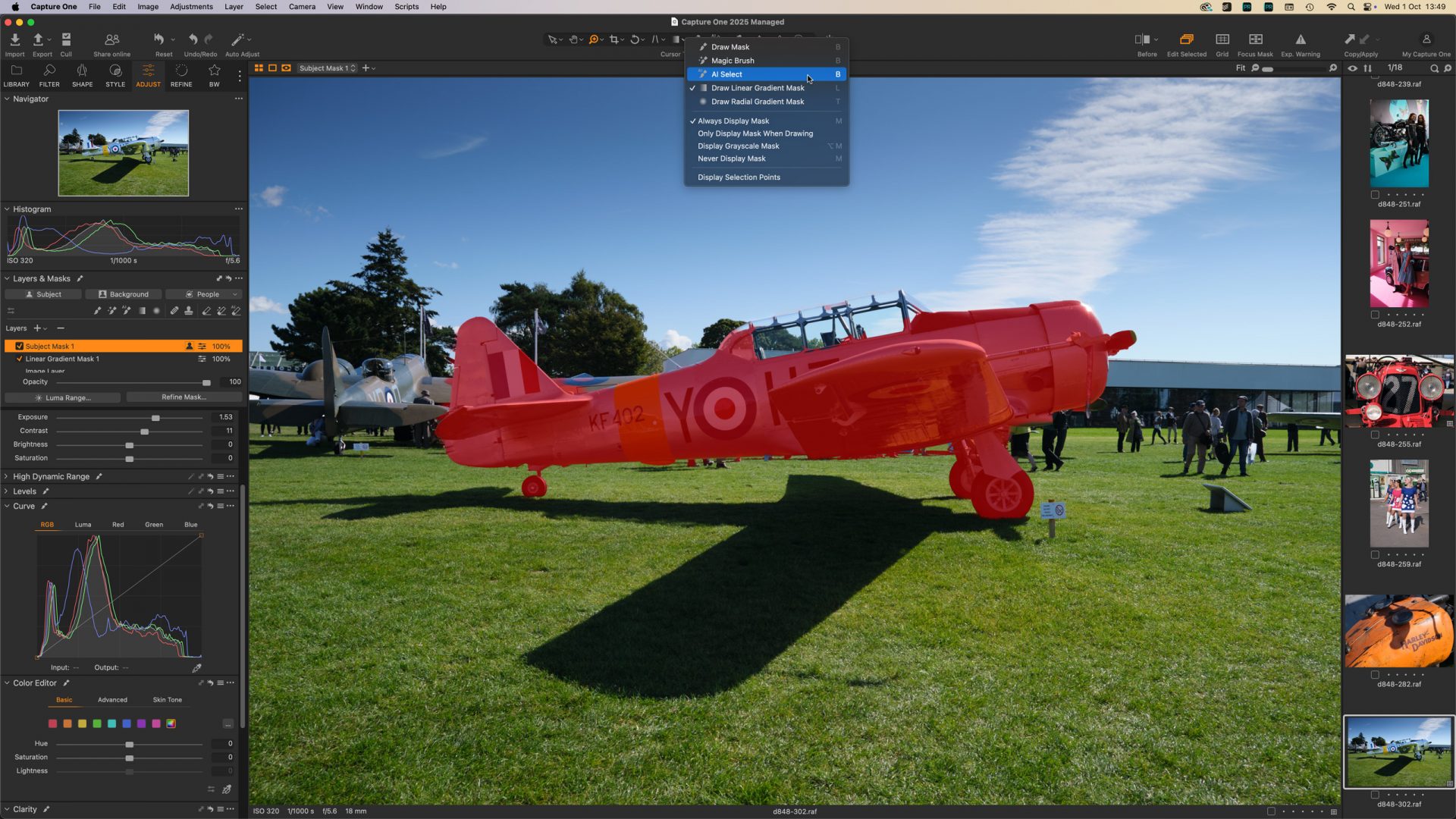Image resolution: width=1456 pixels, height=819 pixels.
Task: Click the Focus Mask icon
Action: tap(1255, 39)
